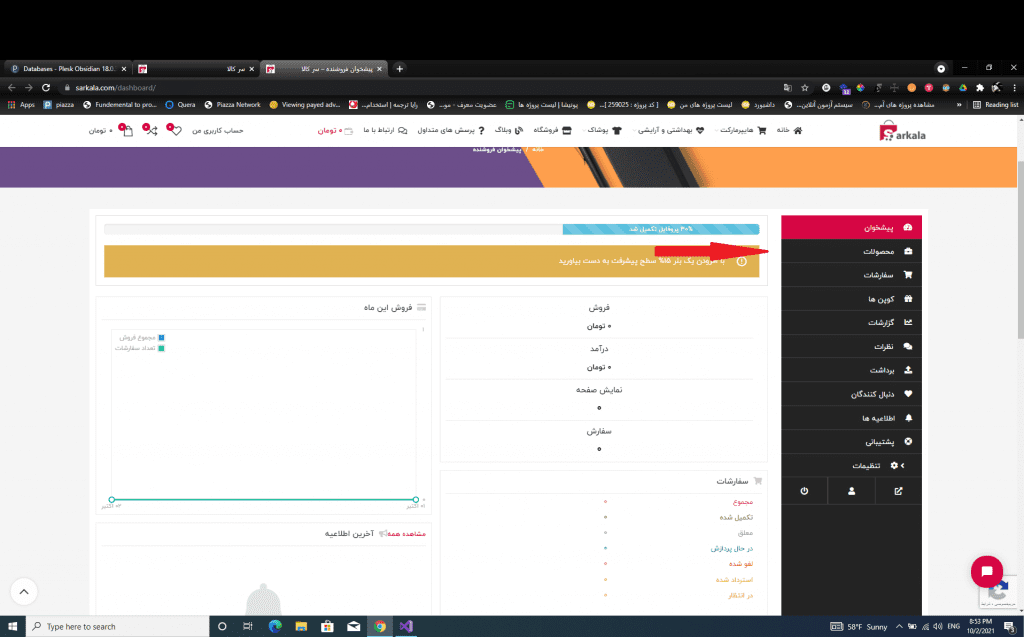Toggle the تعداد سفارشات chart legend
The width and height of the screenshot is (1024, 637).
tap(138, 348)
